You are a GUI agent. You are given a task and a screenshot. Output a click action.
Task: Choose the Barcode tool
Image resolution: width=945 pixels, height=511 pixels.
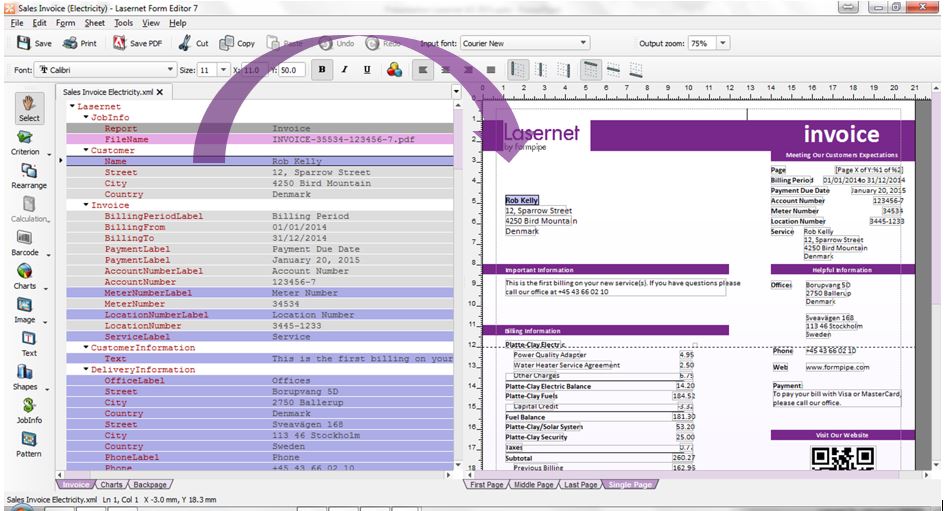[28, 243]
